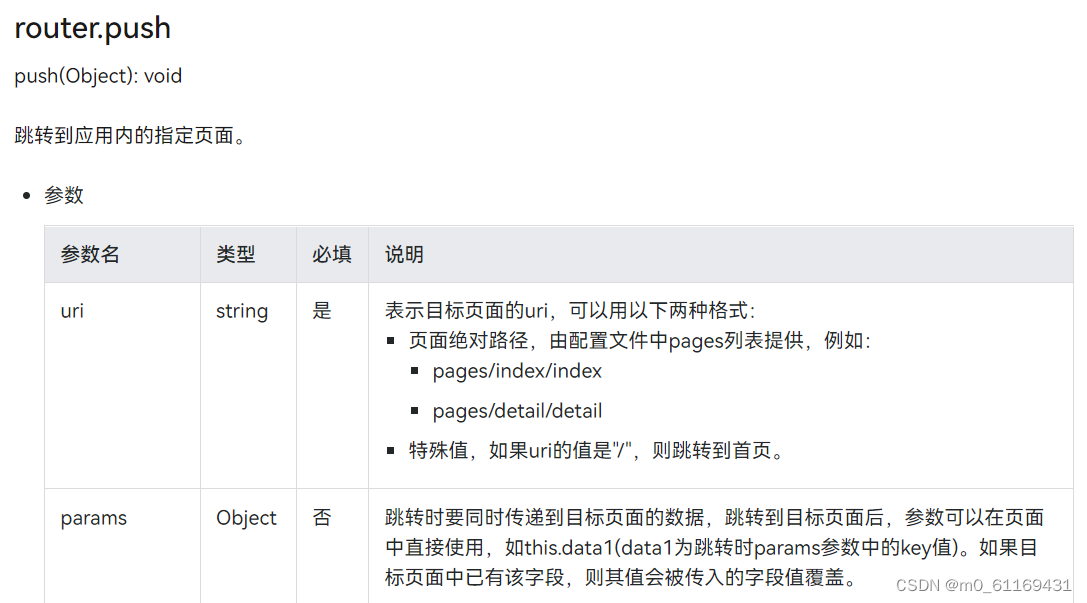Viewport: 1087px width, 603px height.
Task: Click the 说明 column header
Action: pyautogui.click(x=404, y=254)
